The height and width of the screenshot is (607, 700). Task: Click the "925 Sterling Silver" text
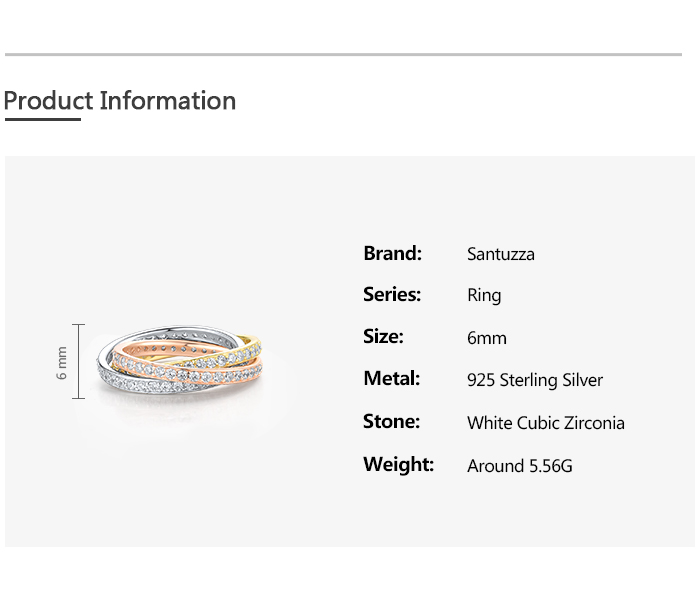(535, 380)
